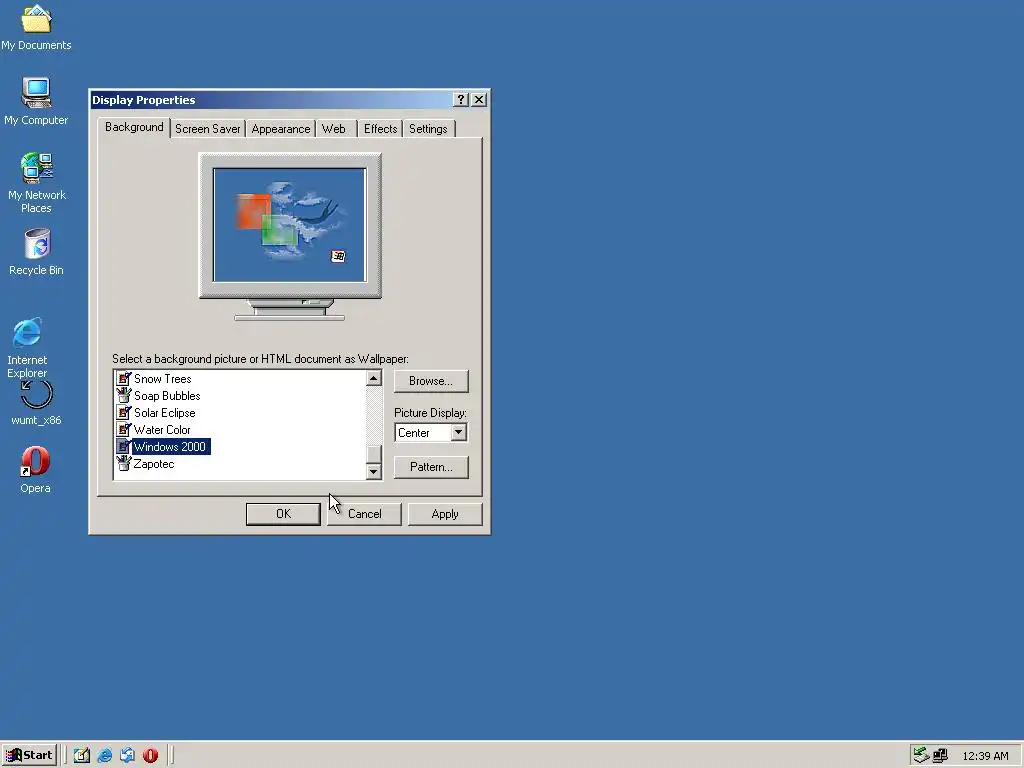Click the Apply button
The height and width of the screenshot is (768, 1024).
point(445,514)
